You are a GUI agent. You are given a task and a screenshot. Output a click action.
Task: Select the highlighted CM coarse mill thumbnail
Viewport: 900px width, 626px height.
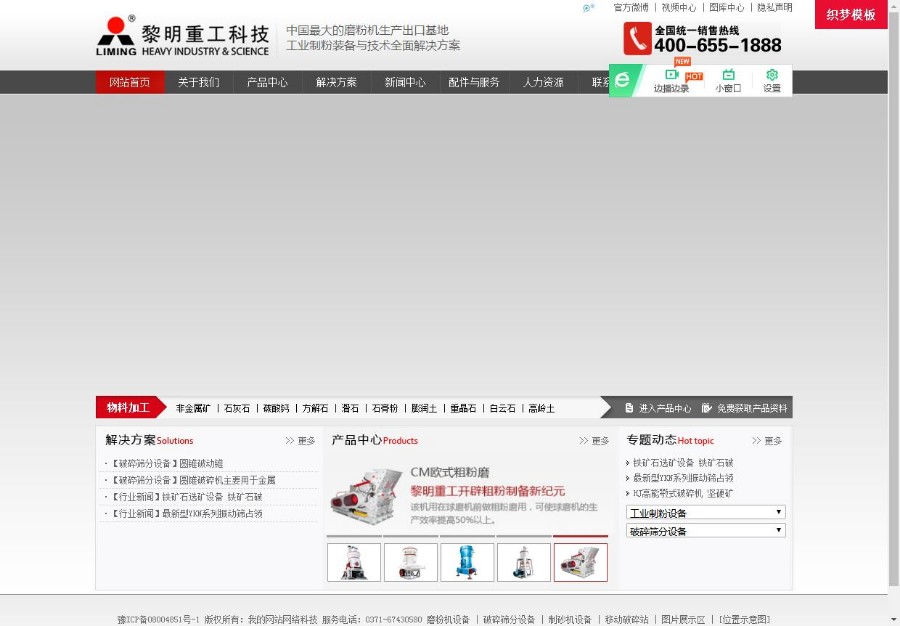click(x=580, y=562)
